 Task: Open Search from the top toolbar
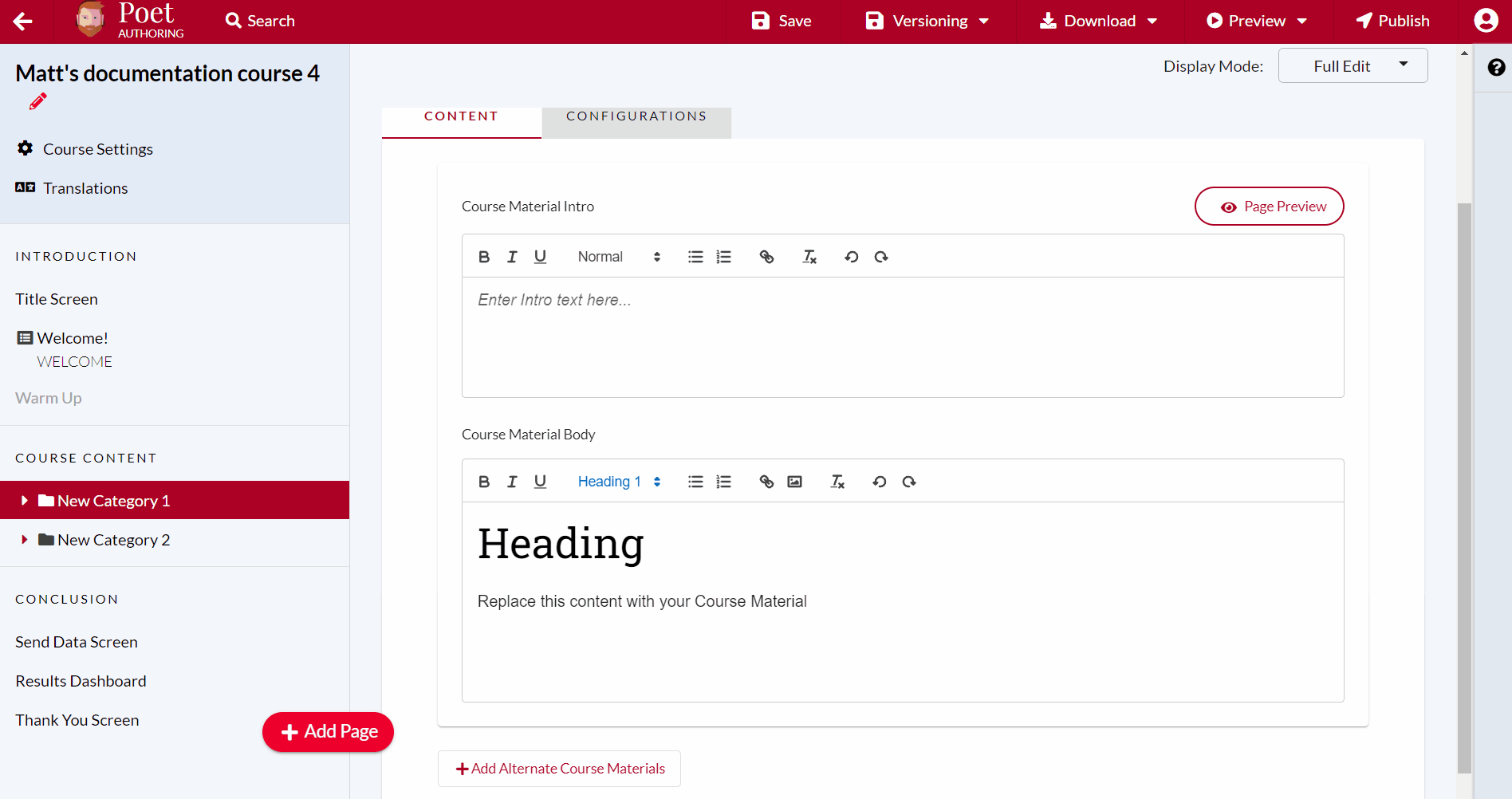point(259,20)
